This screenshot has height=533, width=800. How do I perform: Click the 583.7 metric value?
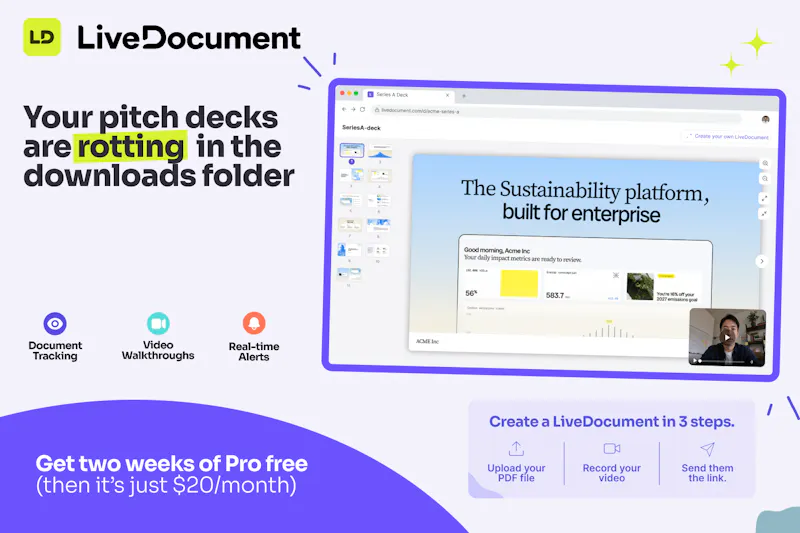555,295
